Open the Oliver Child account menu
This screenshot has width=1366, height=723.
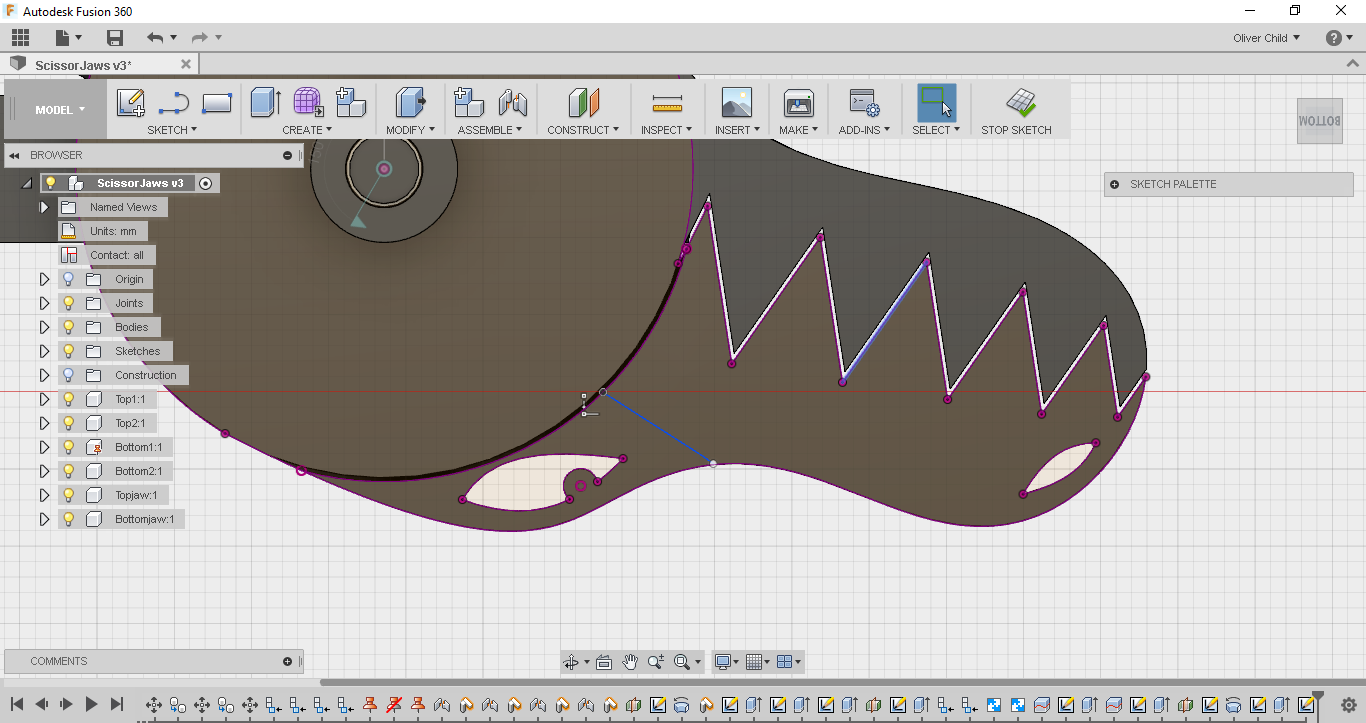1266,38
